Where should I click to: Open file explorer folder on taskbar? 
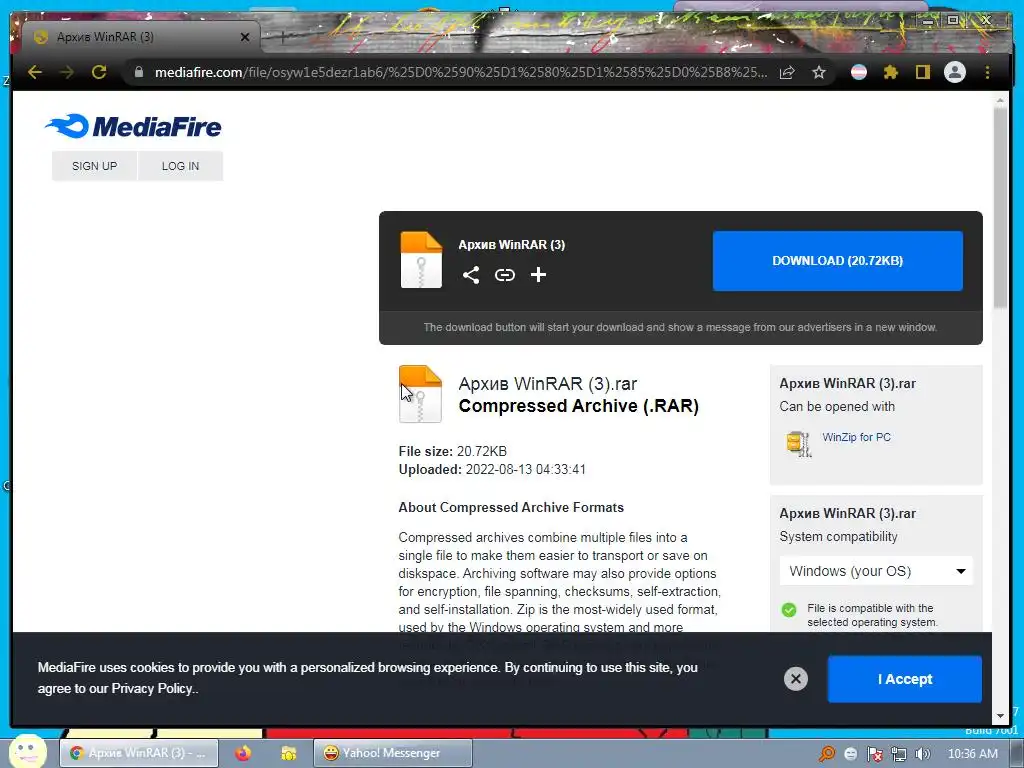click(x=289, y=753)
